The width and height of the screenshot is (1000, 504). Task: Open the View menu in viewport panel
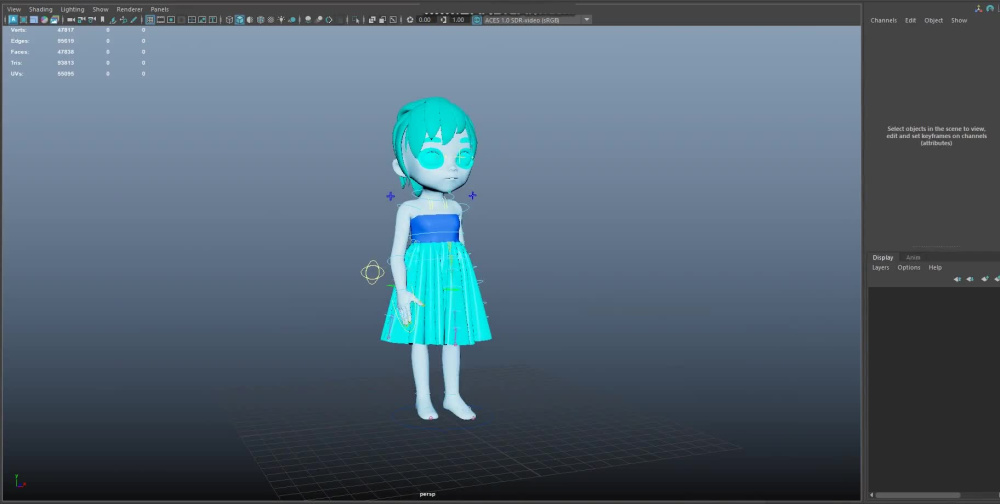coord(14,10)
